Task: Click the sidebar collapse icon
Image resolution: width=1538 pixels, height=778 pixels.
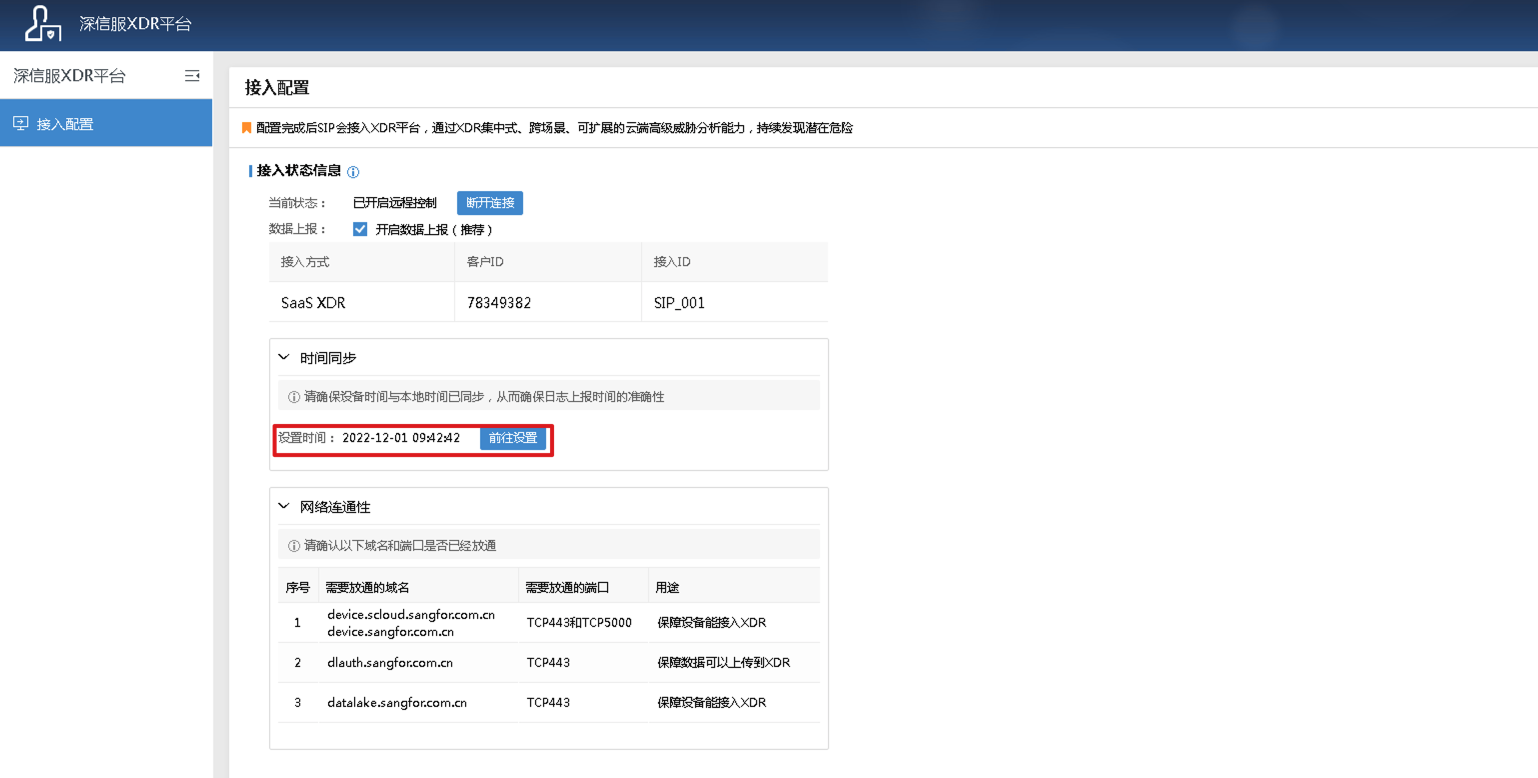Action: tap(192, 75)
